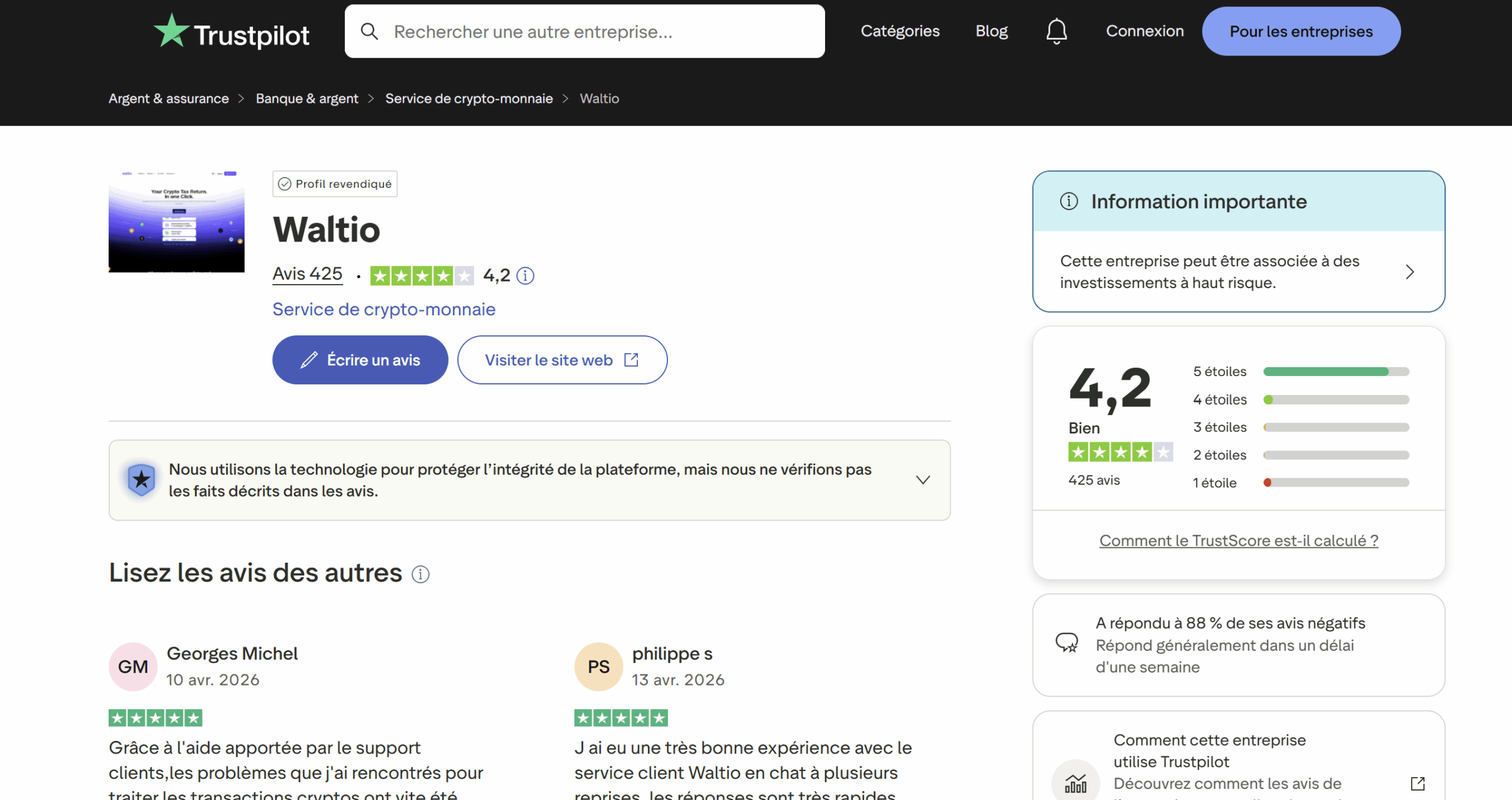Click the search magnifier icon
The height and width of the screenshot is (800, 1512).
click(370, 31)
